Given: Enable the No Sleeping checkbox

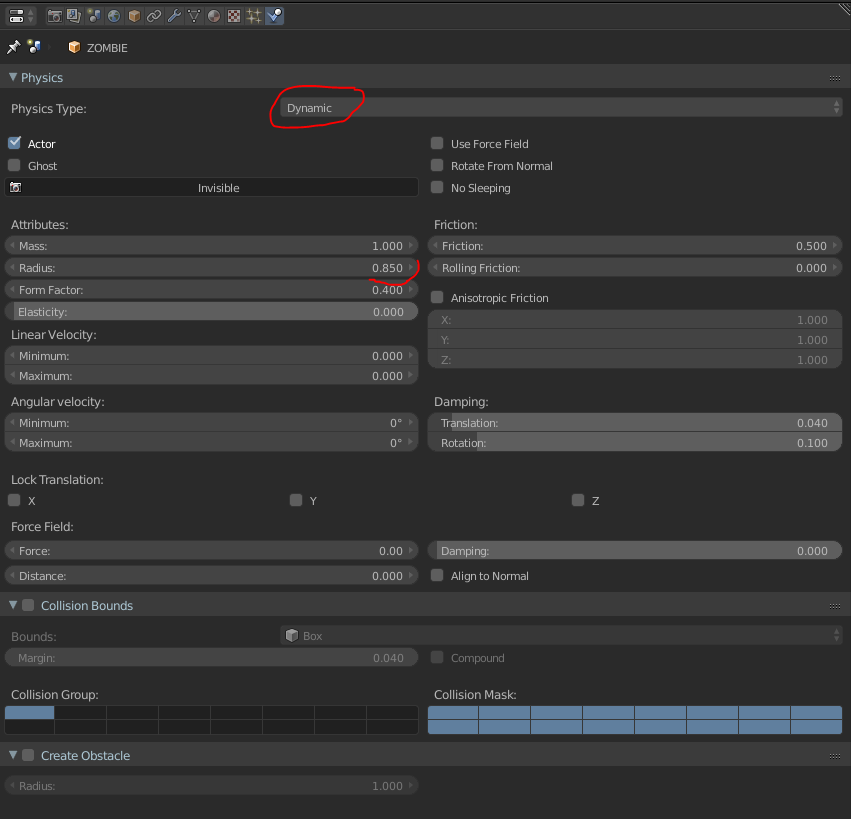Looking at the screenshot, I should (437, 188).
